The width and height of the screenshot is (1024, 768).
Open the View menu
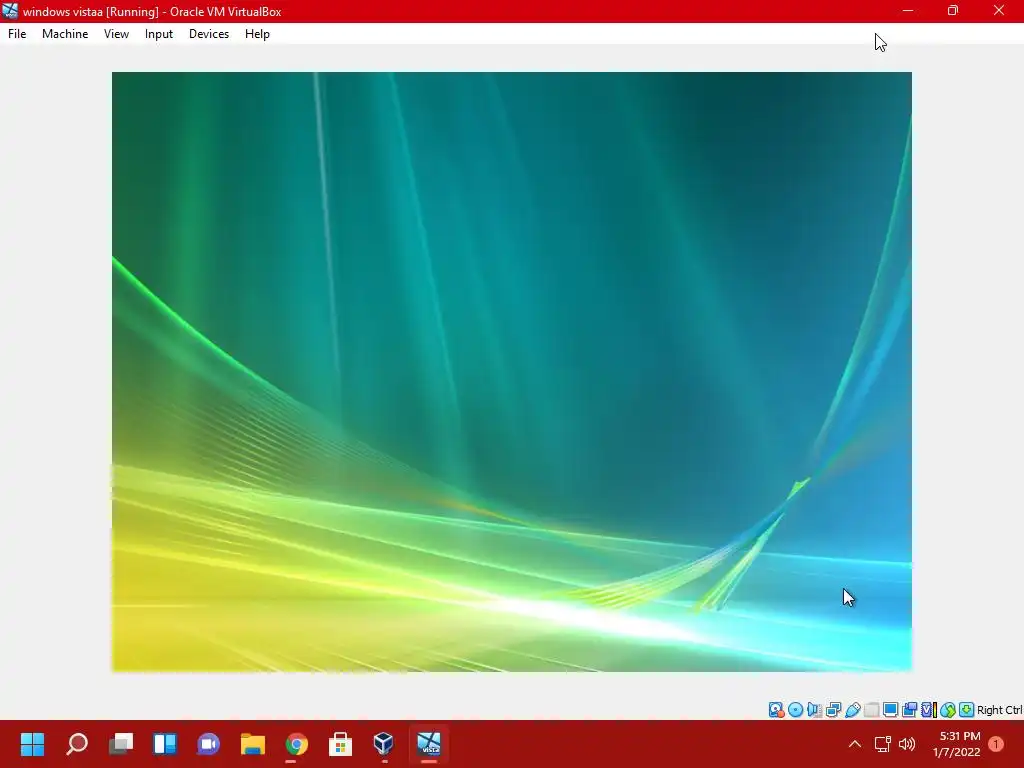tap(116, 34)
